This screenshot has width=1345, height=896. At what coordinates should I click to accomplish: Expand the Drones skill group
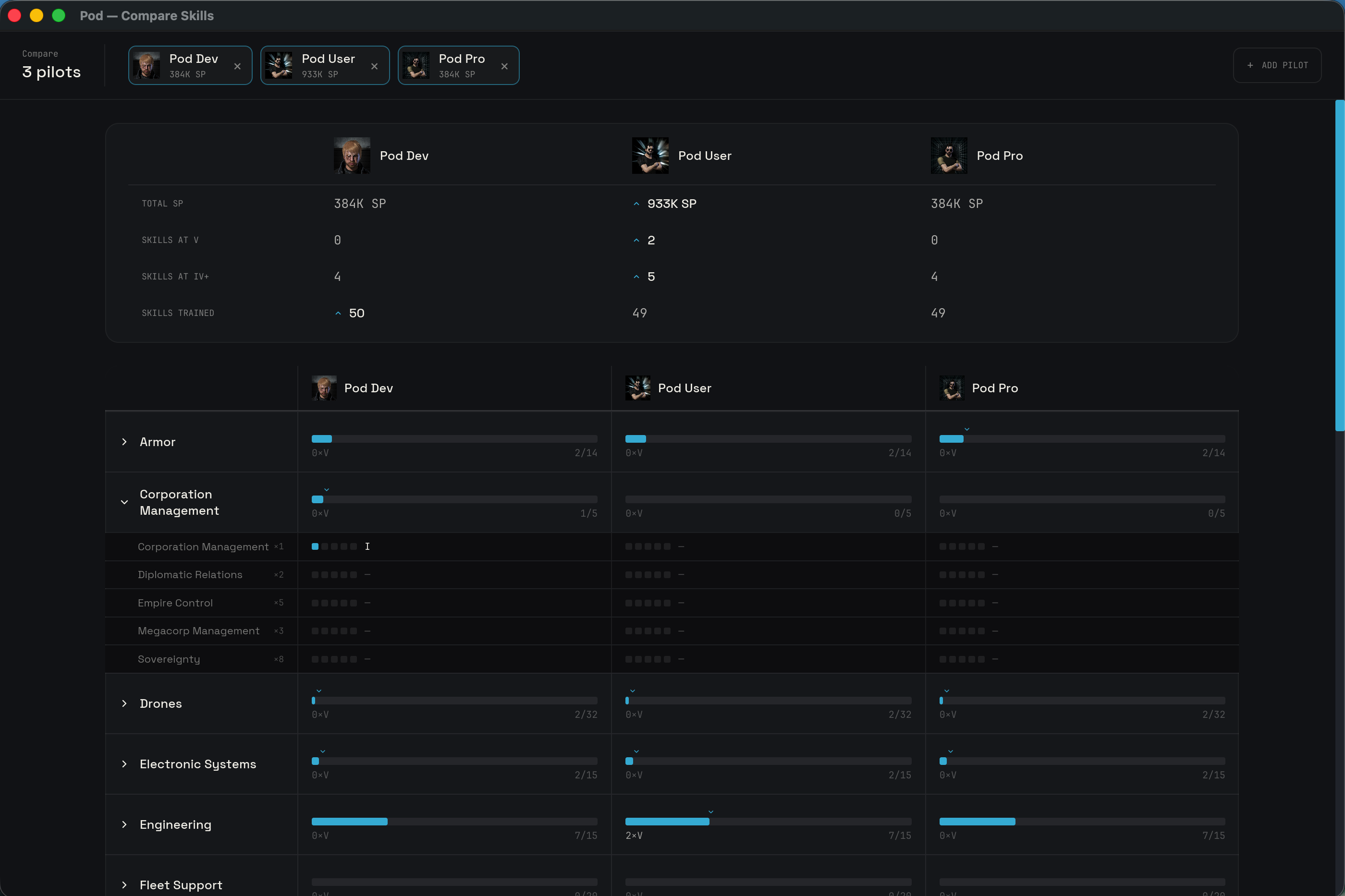[x=124, y=703]
